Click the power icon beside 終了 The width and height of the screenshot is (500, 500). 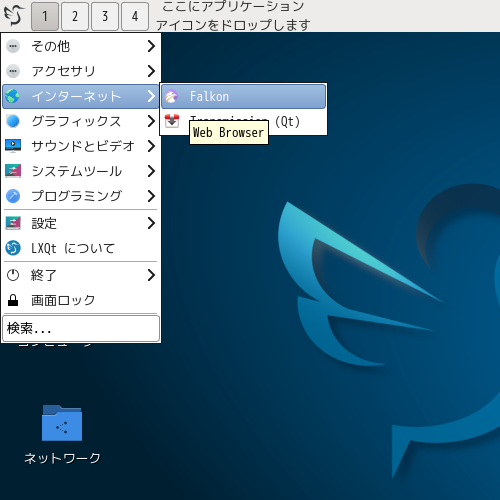pos(13,275)
